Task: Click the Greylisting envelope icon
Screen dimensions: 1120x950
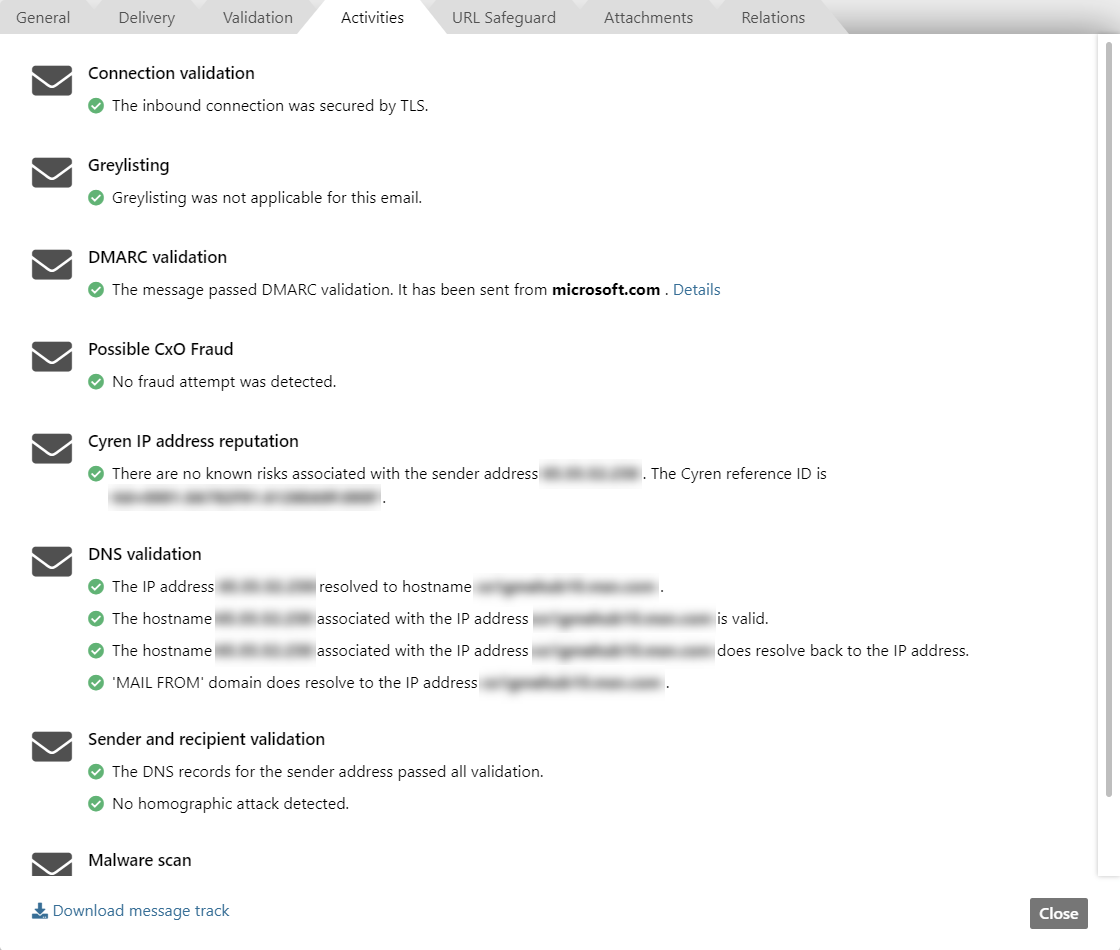Action: 51,173
